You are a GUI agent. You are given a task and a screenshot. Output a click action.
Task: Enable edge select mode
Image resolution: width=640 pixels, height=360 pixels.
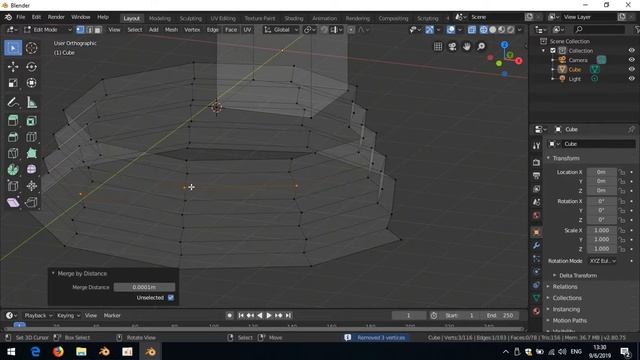(89, 30)
